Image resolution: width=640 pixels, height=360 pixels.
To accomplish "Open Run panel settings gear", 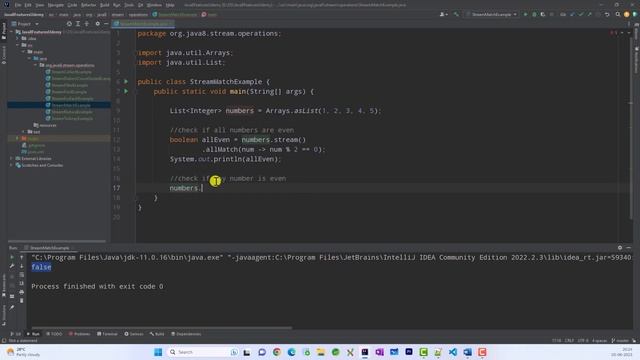I will 620,248.
